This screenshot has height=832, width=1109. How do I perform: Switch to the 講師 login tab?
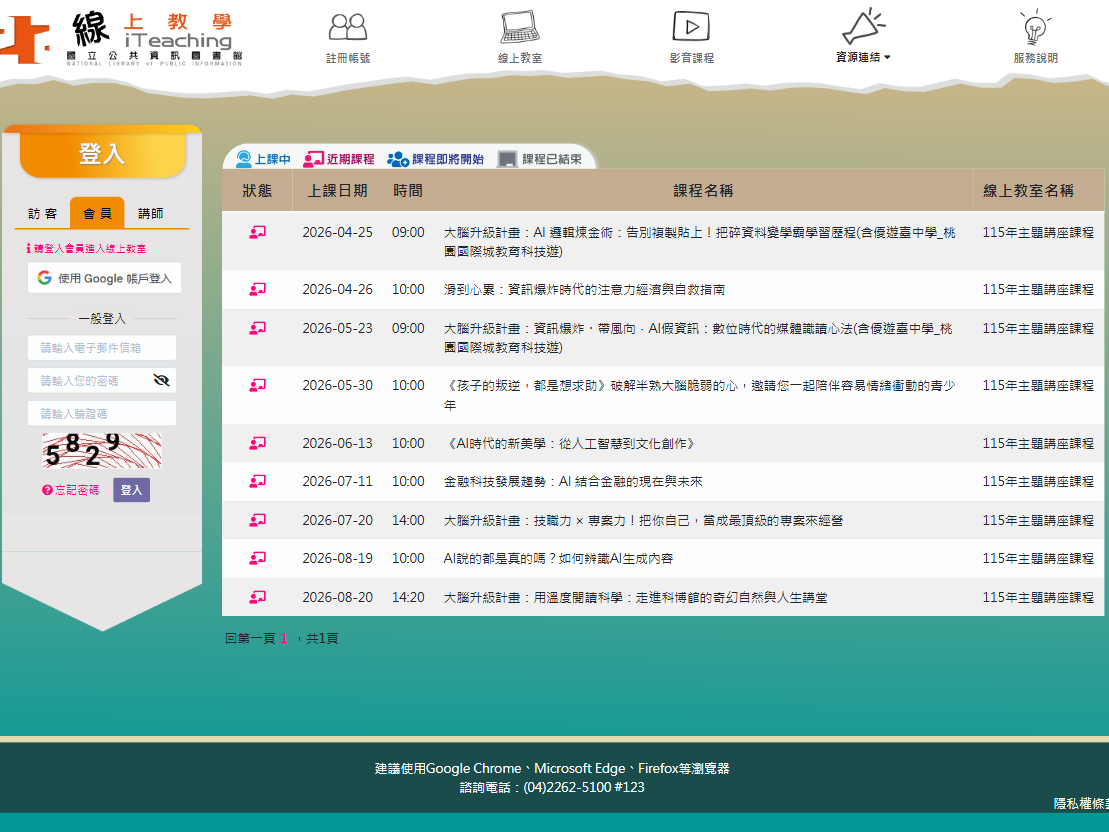coord(151,214)
